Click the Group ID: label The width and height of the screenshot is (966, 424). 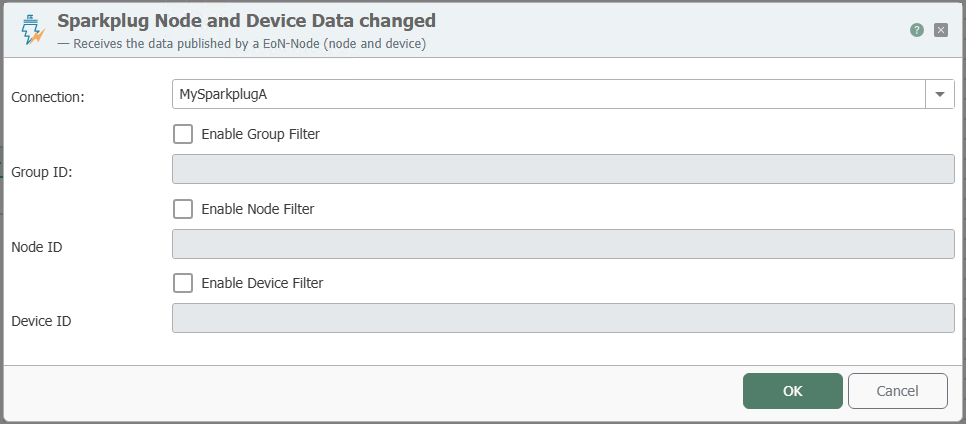point(42,172)
